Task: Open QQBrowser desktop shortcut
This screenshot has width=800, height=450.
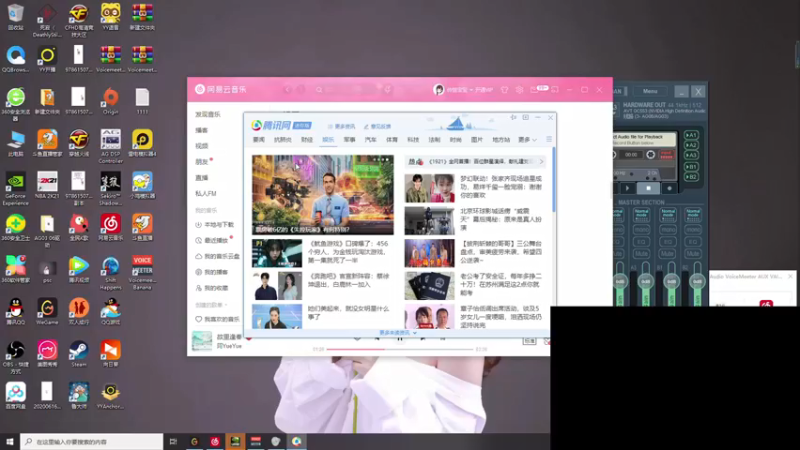Action: (15, 59)
